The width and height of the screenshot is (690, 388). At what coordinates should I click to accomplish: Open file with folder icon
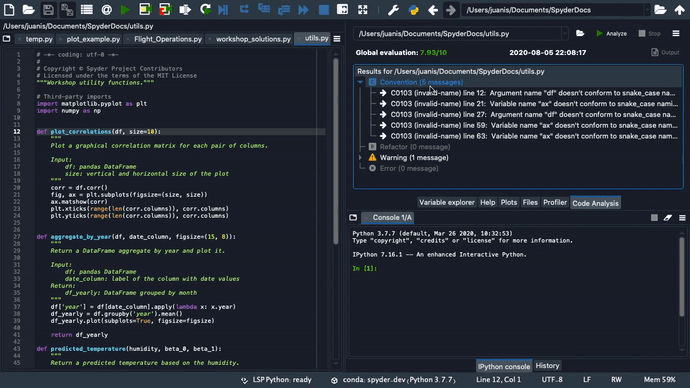click(x=29, y=9)
